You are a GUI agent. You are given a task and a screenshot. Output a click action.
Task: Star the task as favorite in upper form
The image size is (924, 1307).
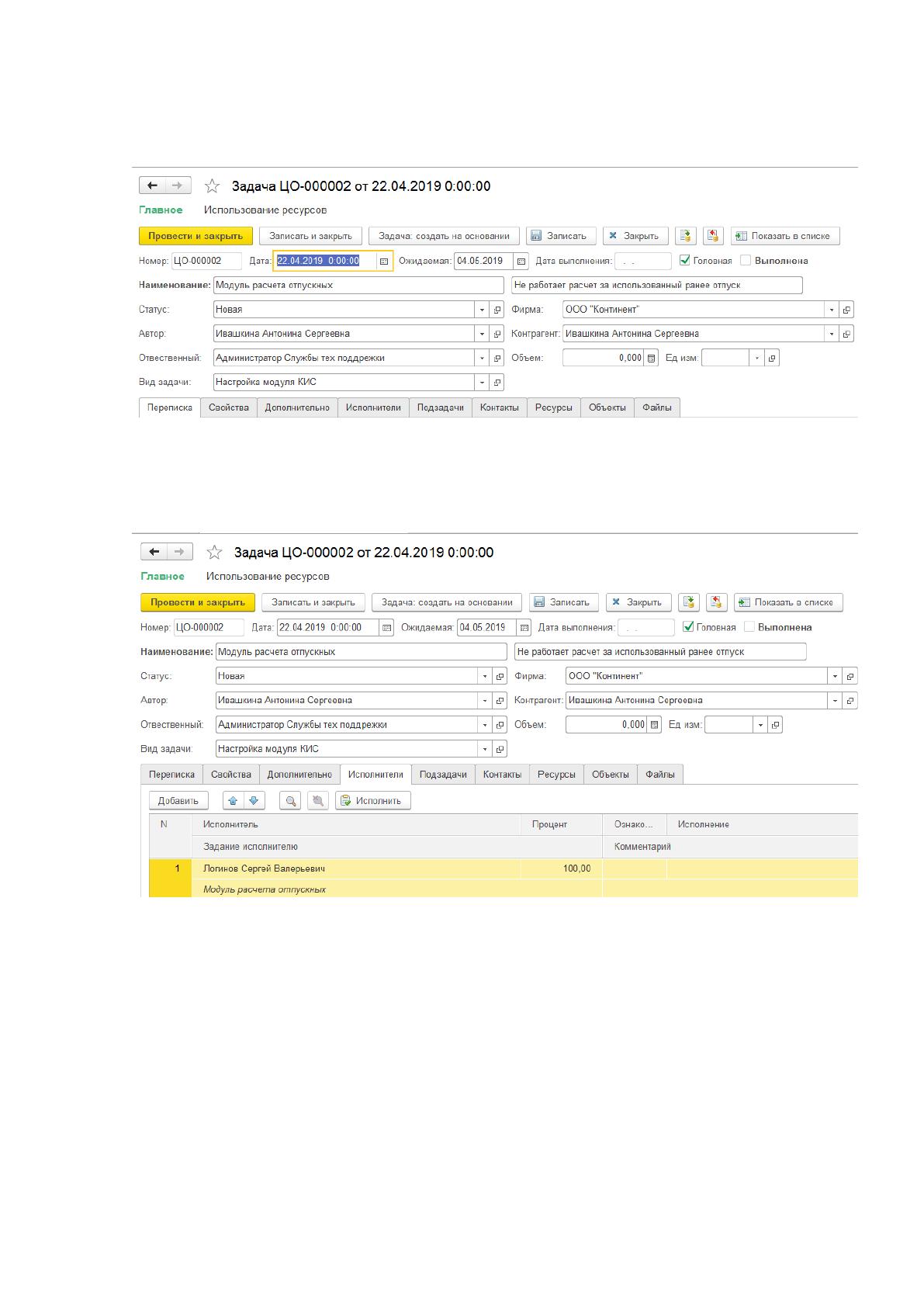point(212,185)
